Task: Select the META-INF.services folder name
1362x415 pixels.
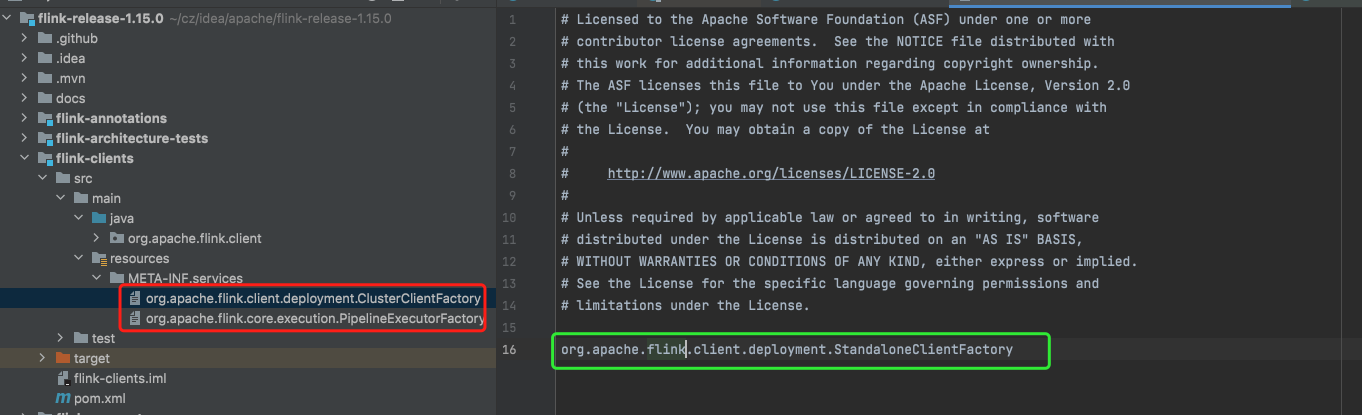Action: point(185,278)
